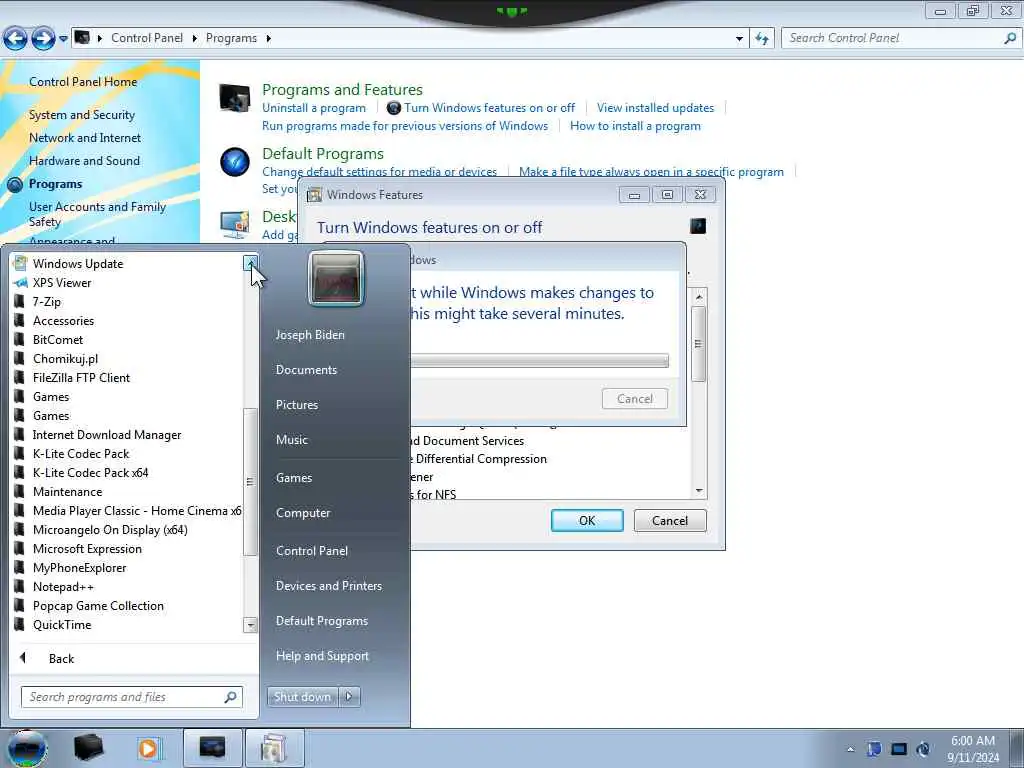
Task: Expand the K-Lite Codec Pack x64 folder
Action: click(90, 473)
